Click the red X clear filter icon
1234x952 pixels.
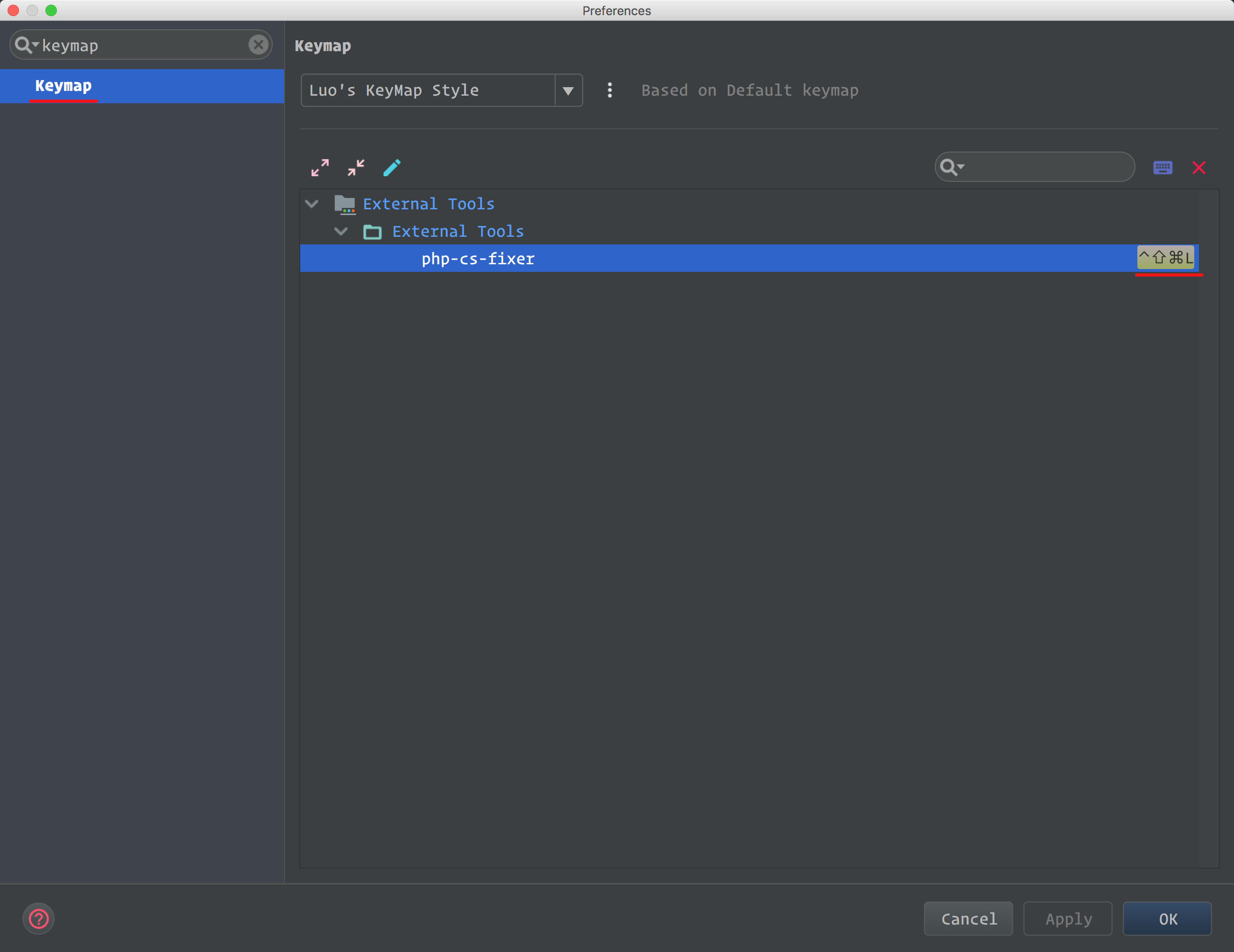1198,167
